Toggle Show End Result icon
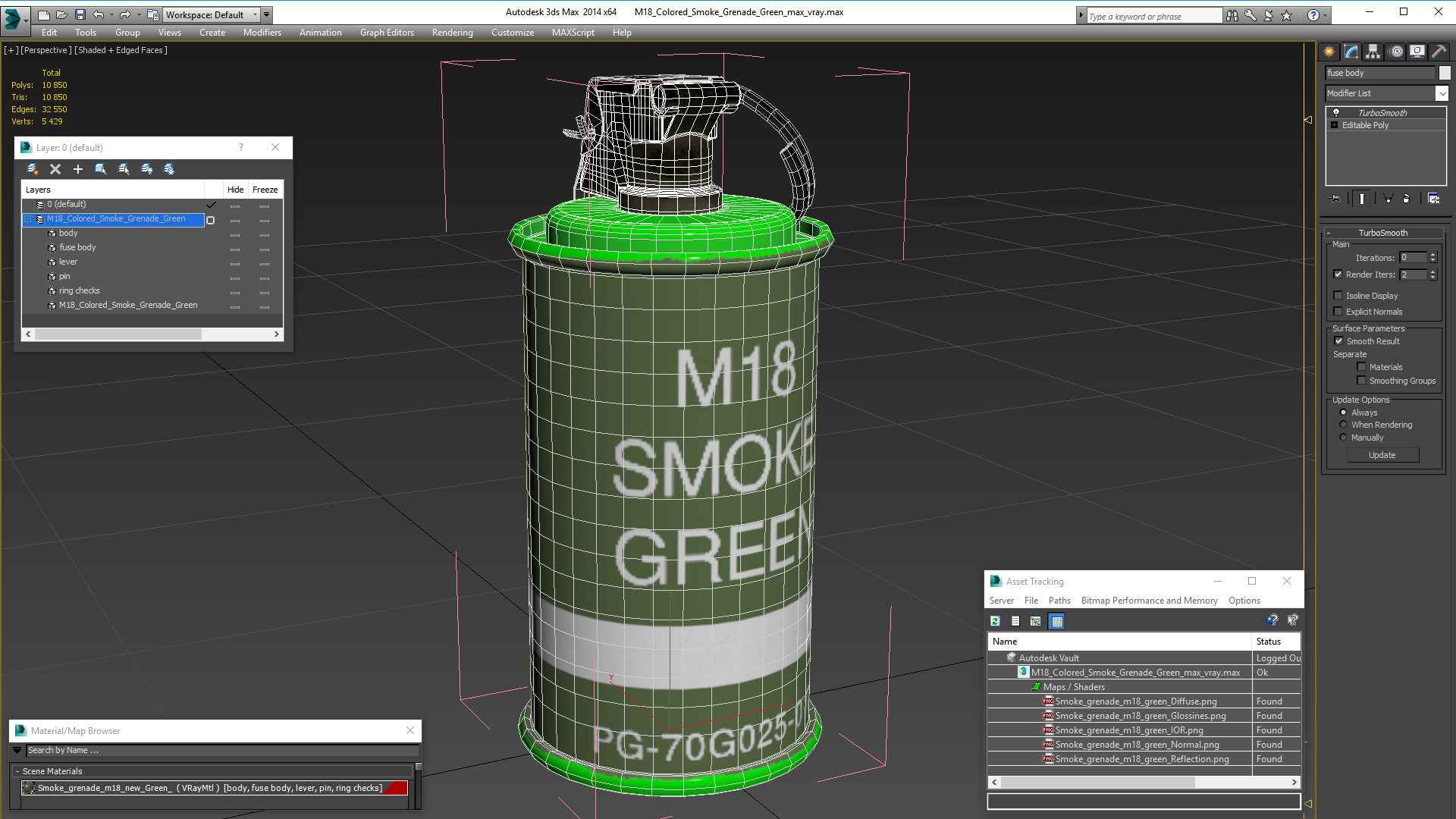1456x819 pixels. (x=1362, y=199)
